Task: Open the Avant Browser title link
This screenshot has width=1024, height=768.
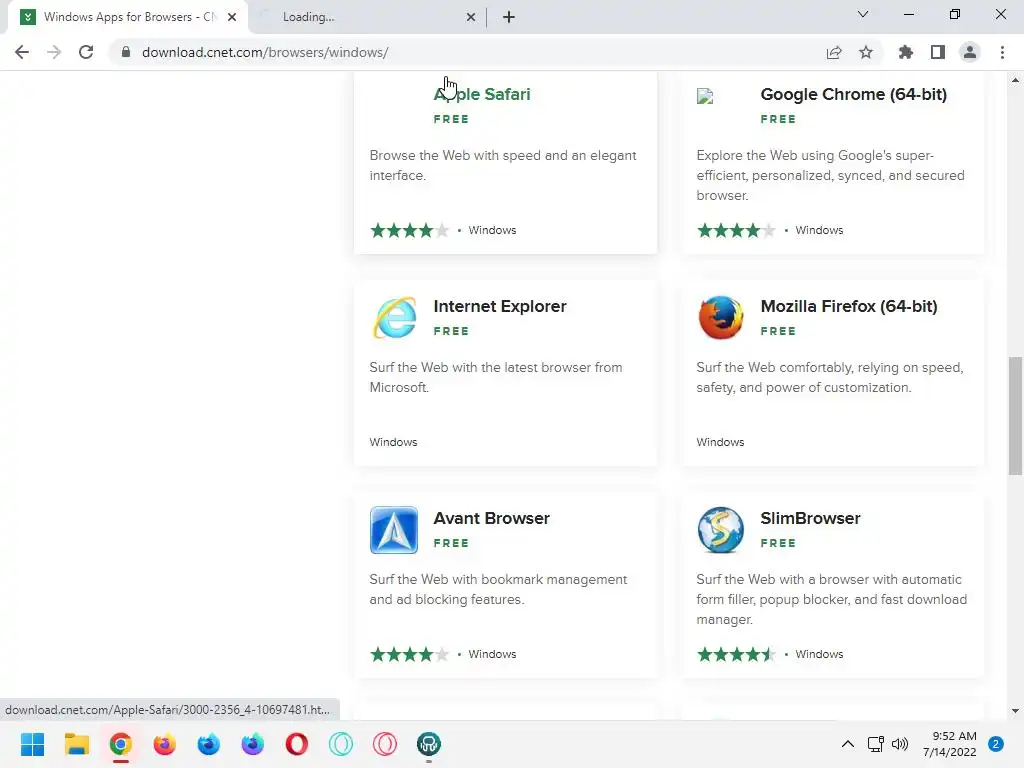Action: 492,518
